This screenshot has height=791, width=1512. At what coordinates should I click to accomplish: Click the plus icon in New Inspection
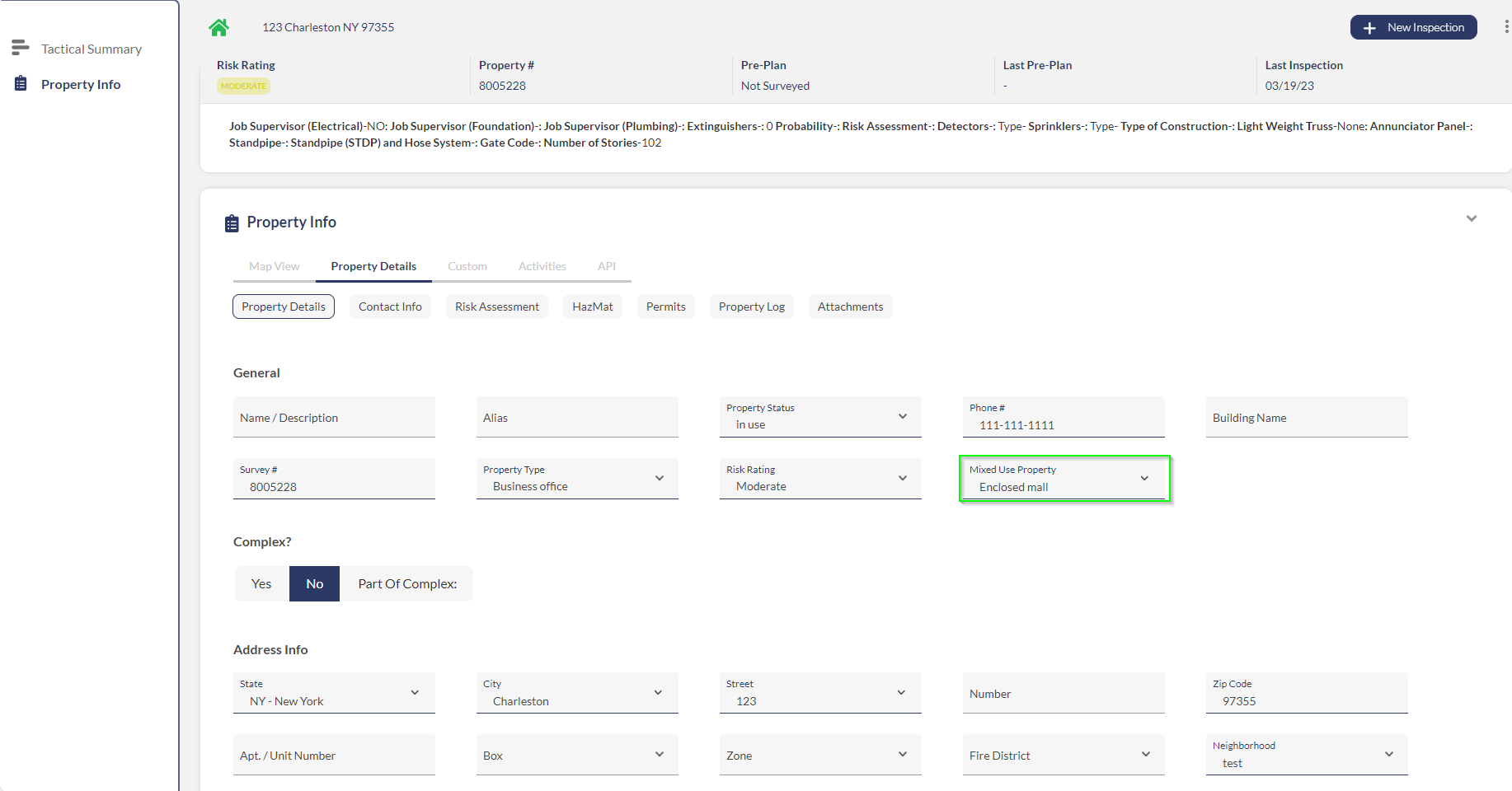(x=1369, y=28)
